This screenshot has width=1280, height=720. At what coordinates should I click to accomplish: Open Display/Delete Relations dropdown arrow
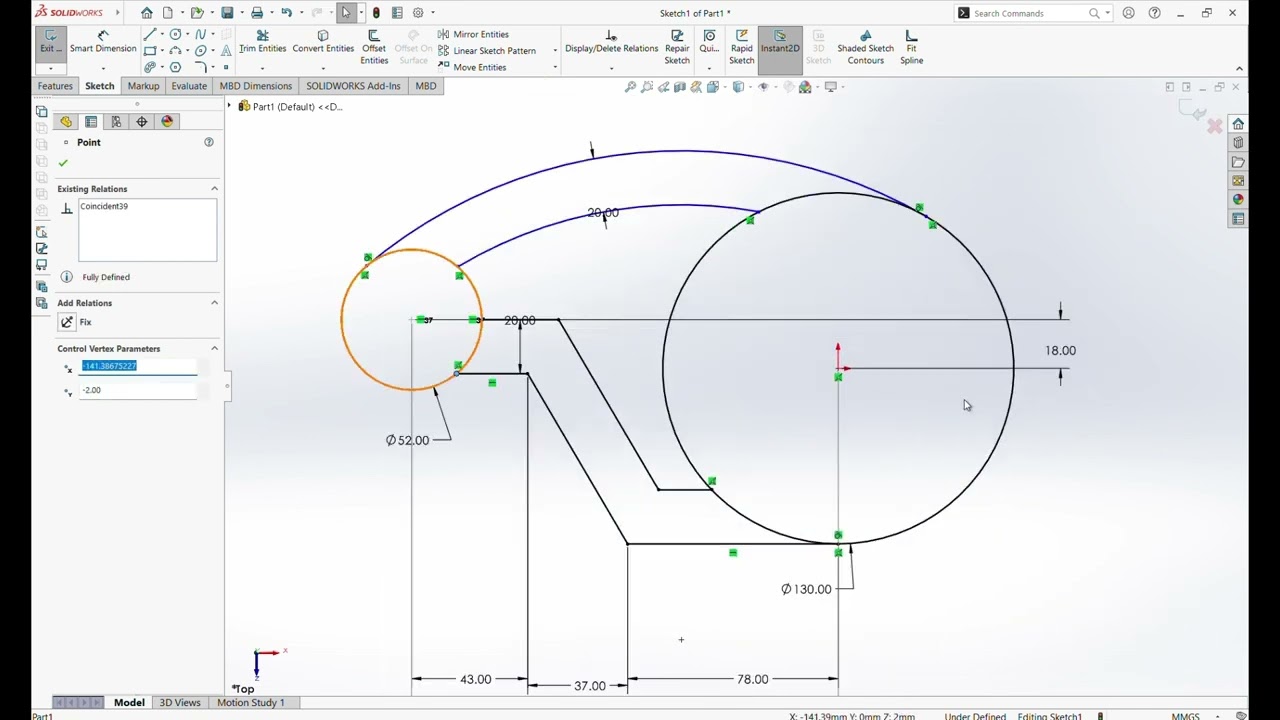point(611,67)
